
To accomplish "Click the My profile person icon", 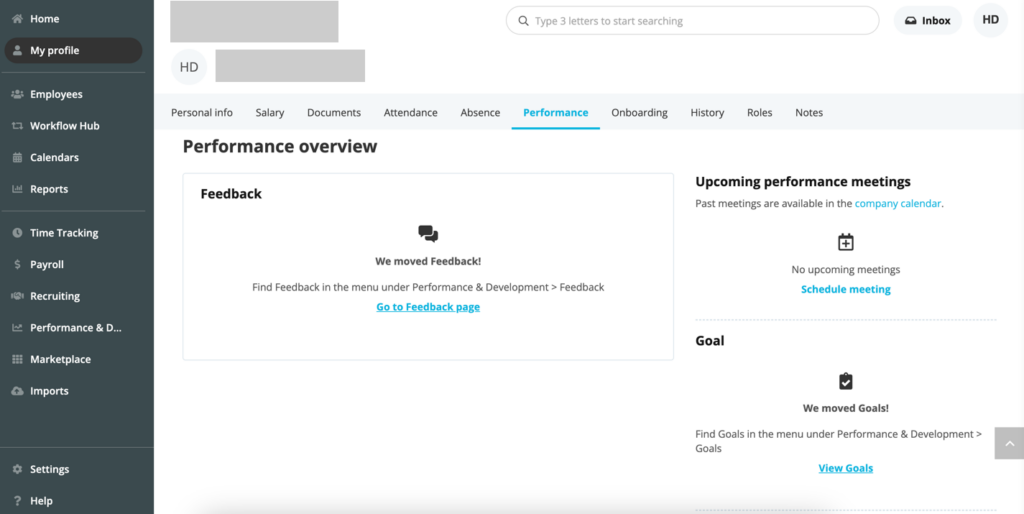I will pos(18,50).
